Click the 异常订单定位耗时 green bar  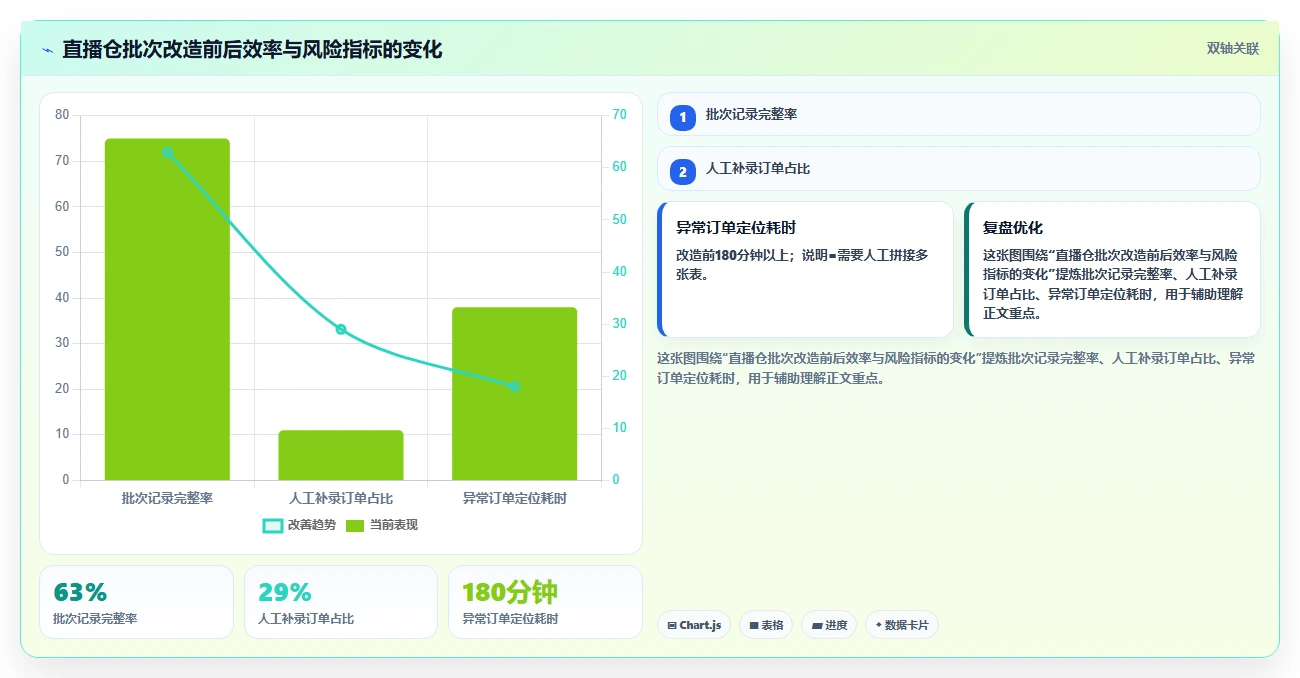tap(514, 393)
